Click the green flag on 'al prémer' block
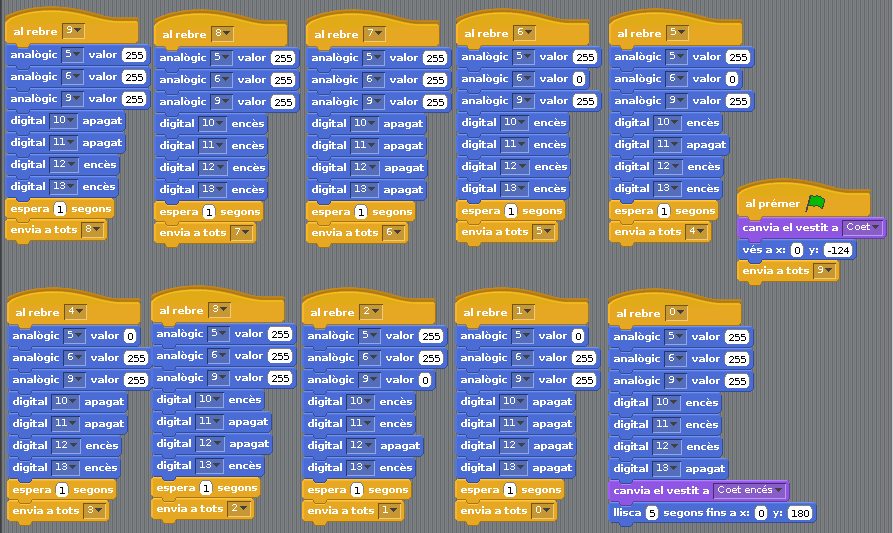This screenshot has width=893, height=533. (x=816, y=202)
